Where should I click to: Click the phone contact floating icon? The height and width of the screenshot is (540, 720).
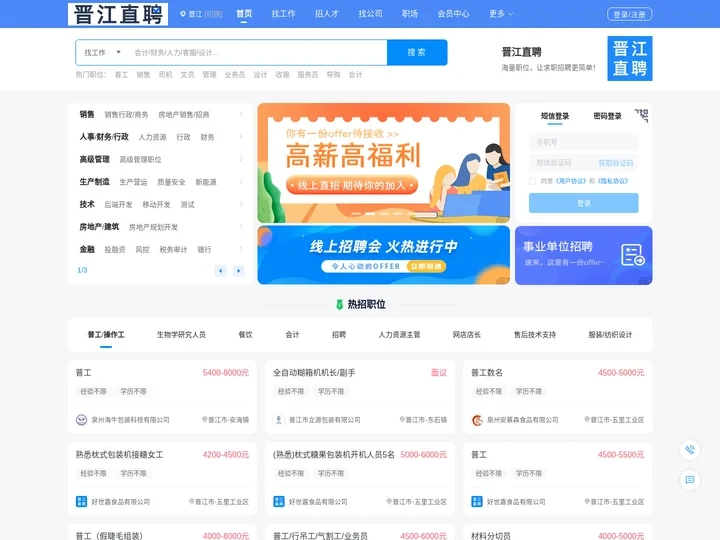[x=690, y=450]
